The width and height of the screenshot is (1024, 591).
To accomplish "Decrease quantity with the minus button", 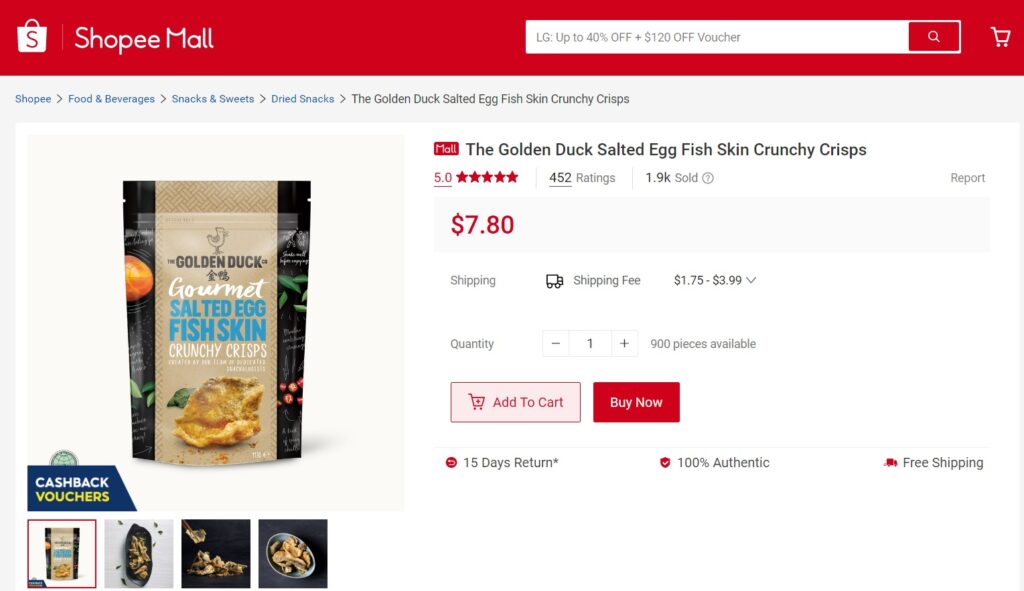I will (556, 344).
